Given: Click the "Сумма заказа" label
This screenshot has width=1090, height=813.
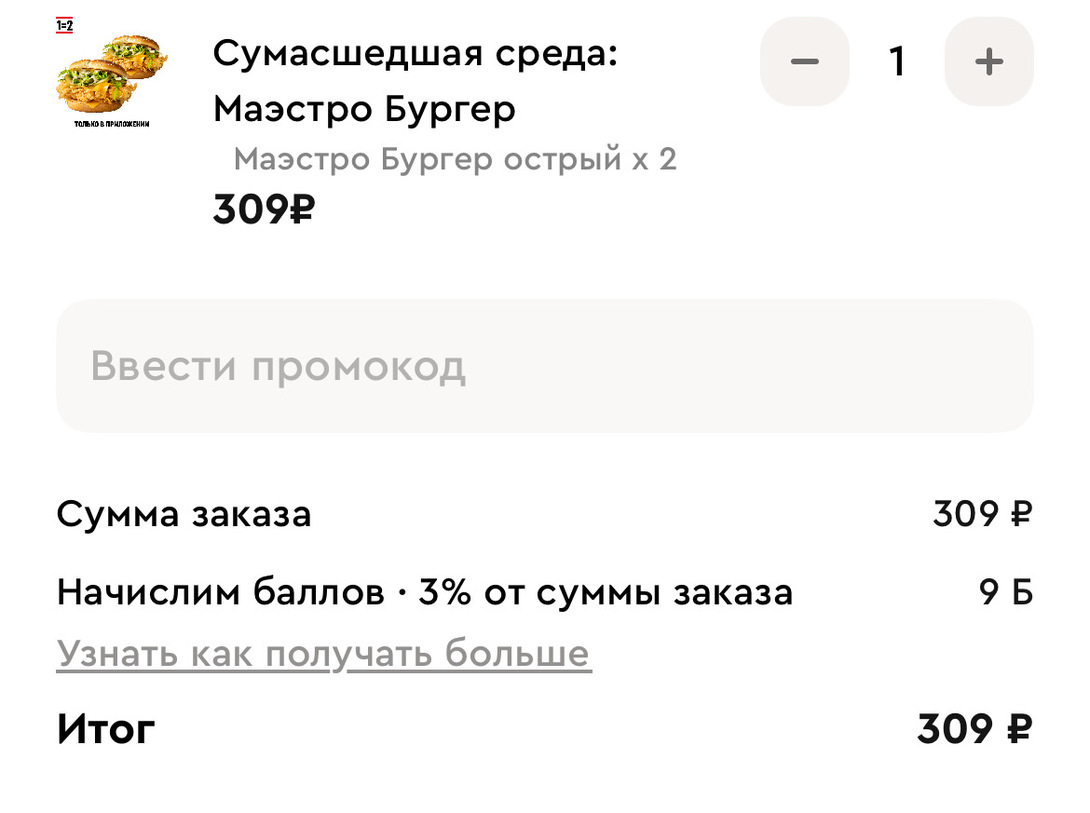Looking at the screenshot, I should tap(184, 514).
